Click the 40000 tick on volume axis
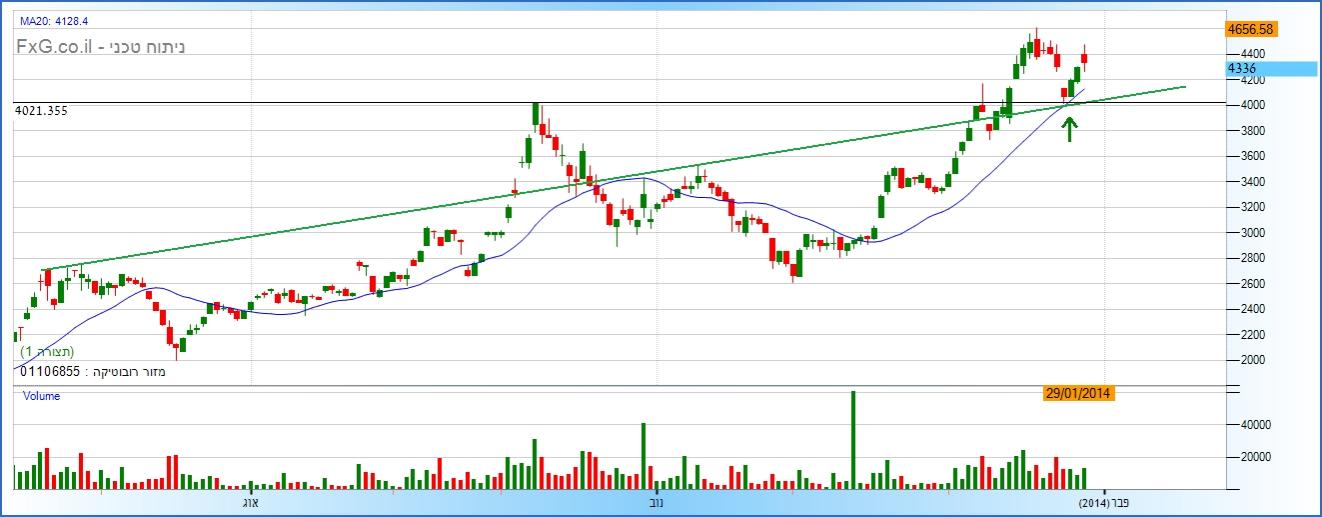Image resolution: width=1322 pixels, height=517 pixels. pyautogui.click(x=1246, y=425)
